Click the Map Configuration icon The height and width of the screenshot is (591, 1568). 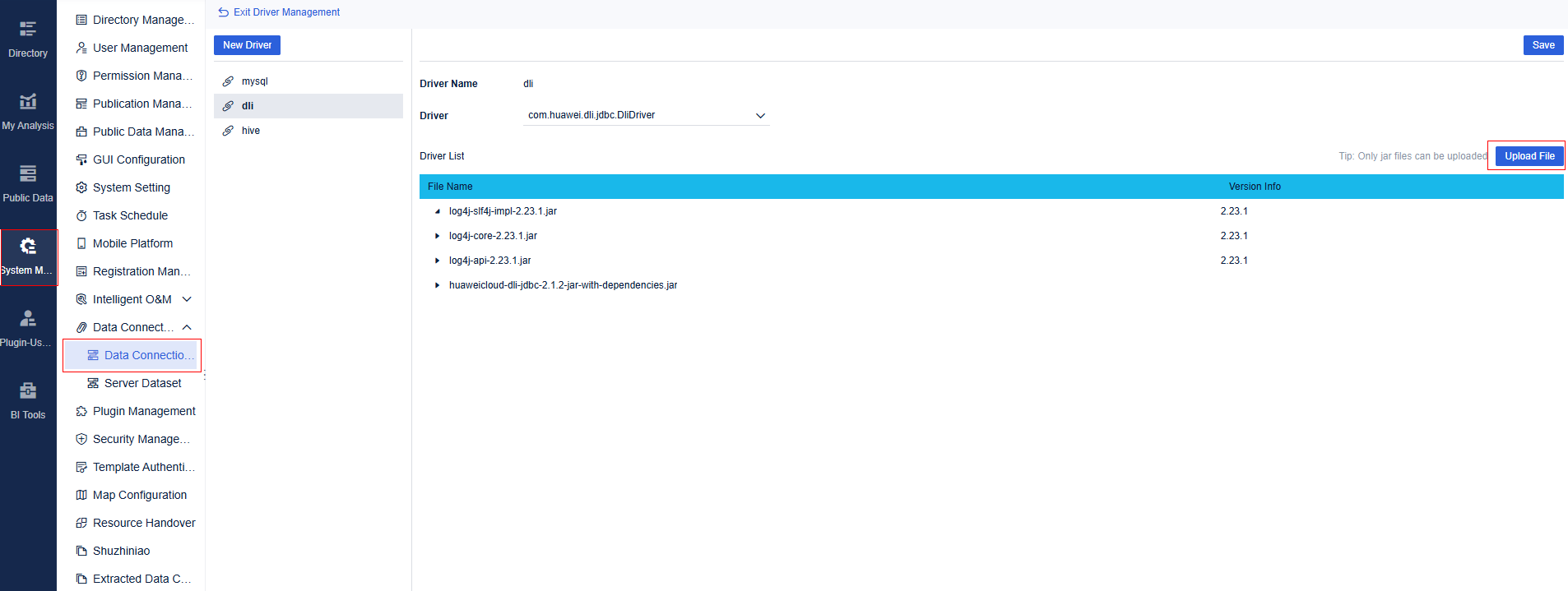pyautogui.click(x=81, y=495)
